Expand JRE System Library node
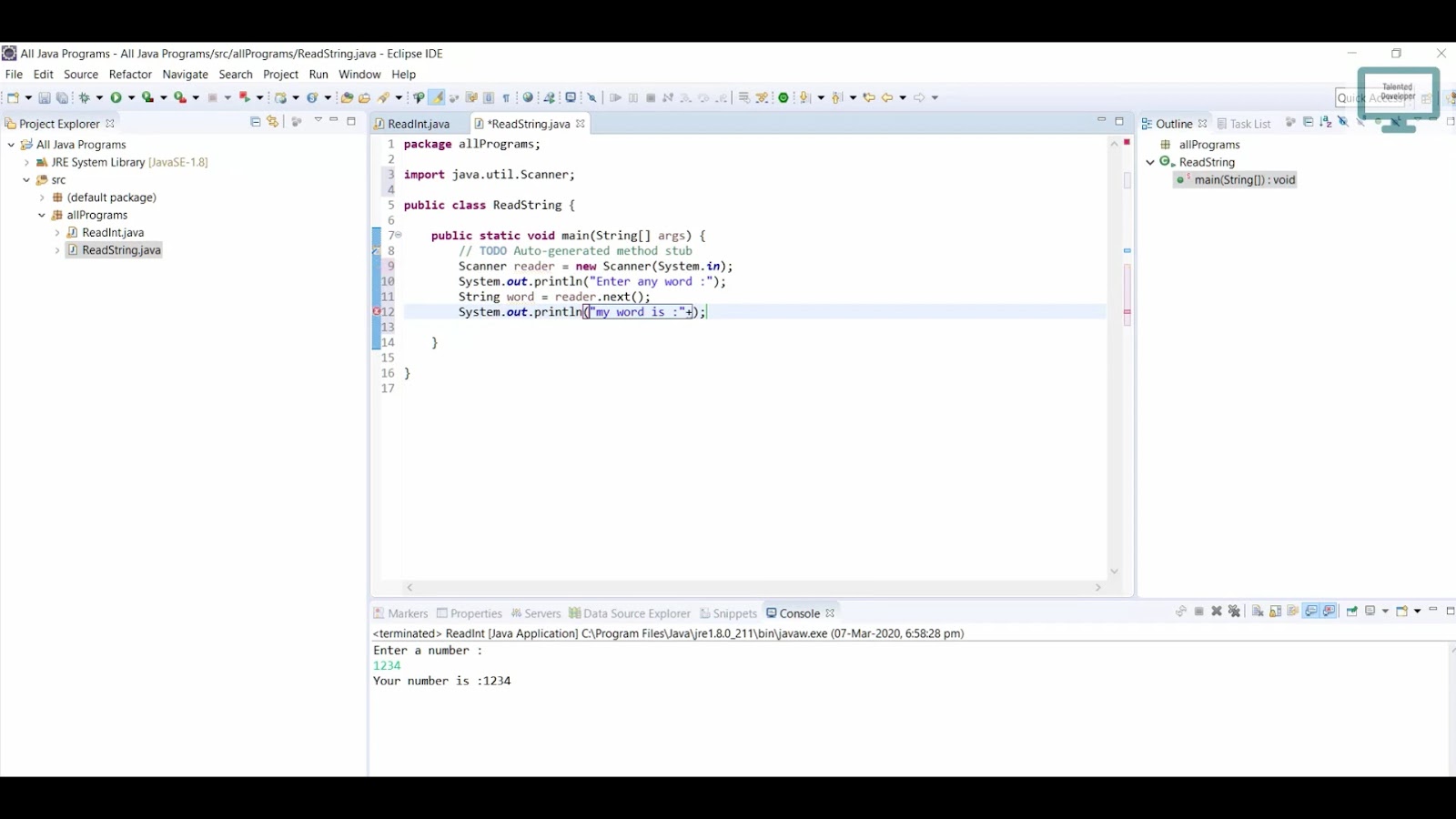This screenshot has height=819, width=1456. (x=26, y=162)
